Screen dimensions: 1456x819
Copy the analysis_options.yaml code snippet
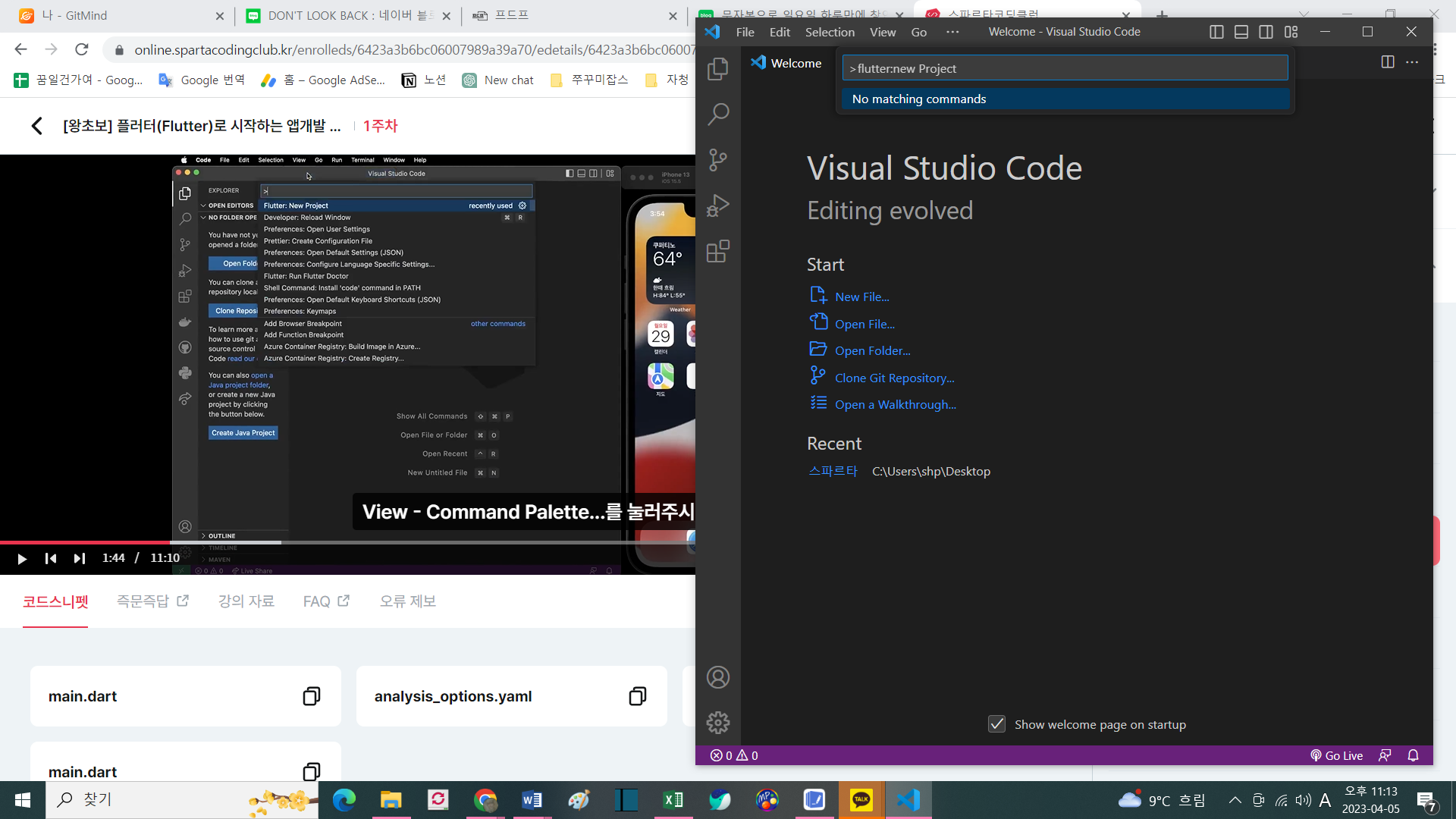pos(638,696)
